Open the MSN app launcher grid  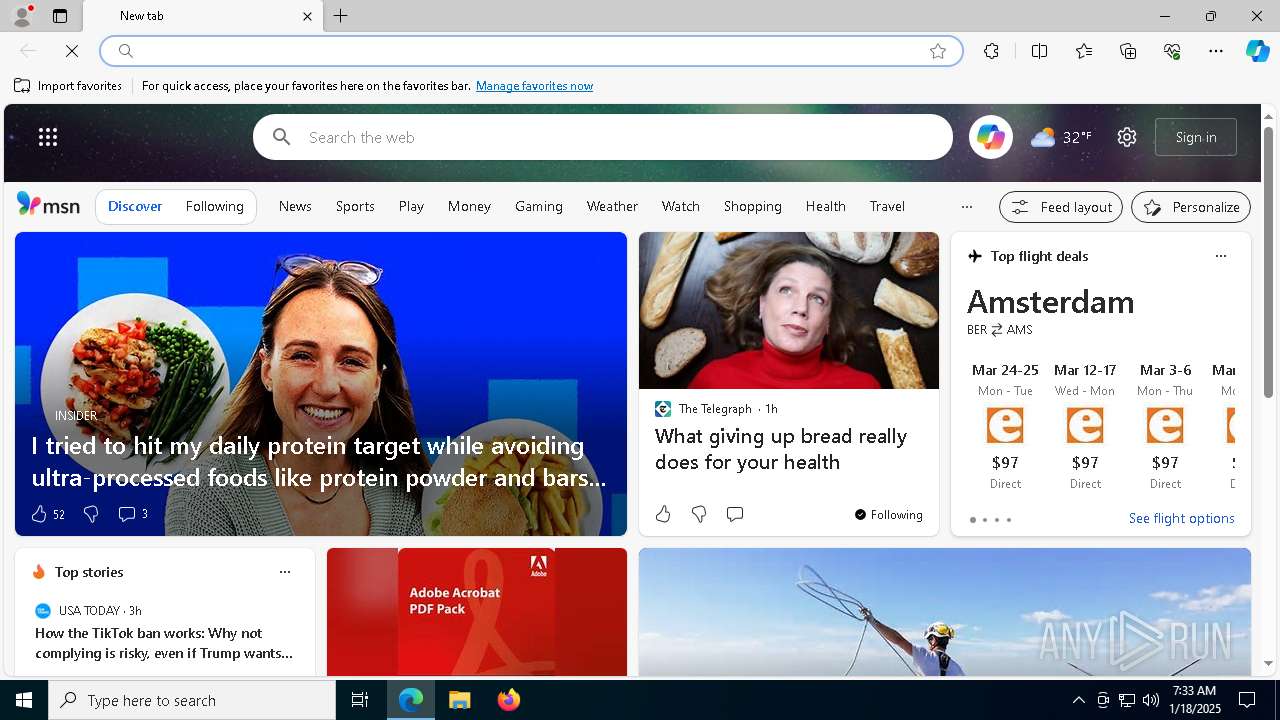48,137
